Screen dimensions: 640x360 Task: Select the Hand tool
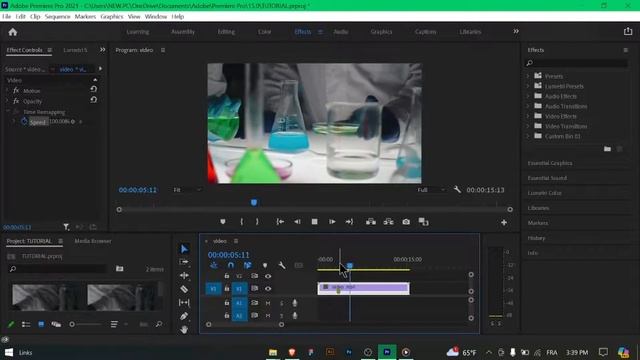[184, 329]
